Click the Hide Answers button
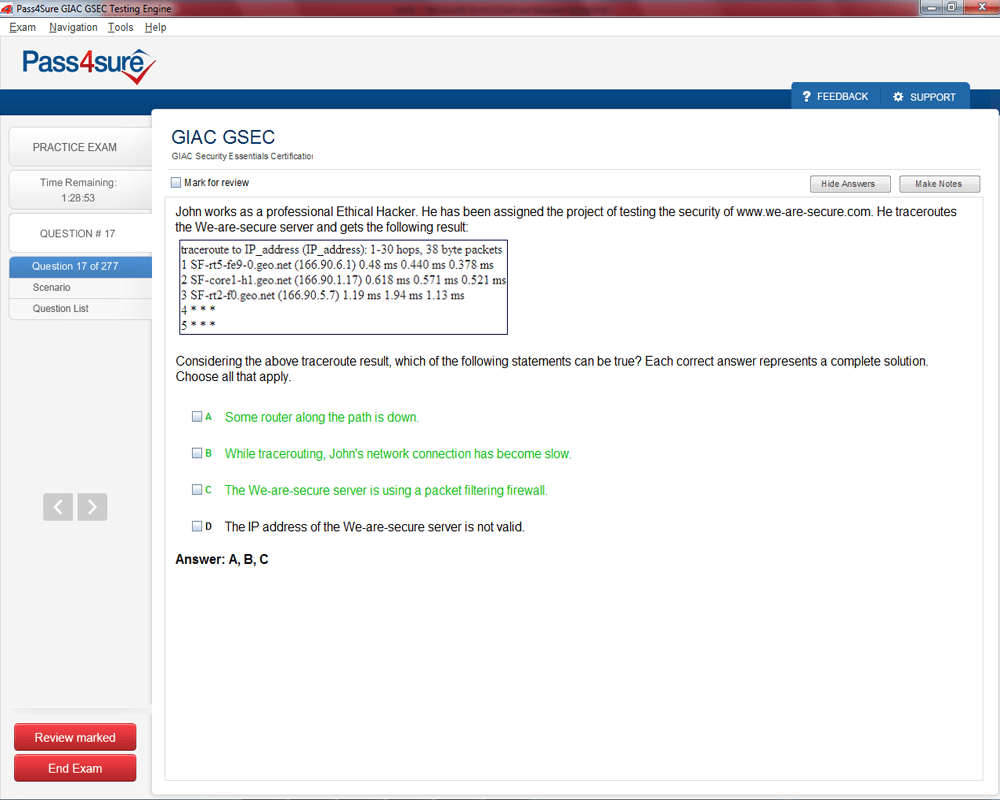 pos(850,184)
